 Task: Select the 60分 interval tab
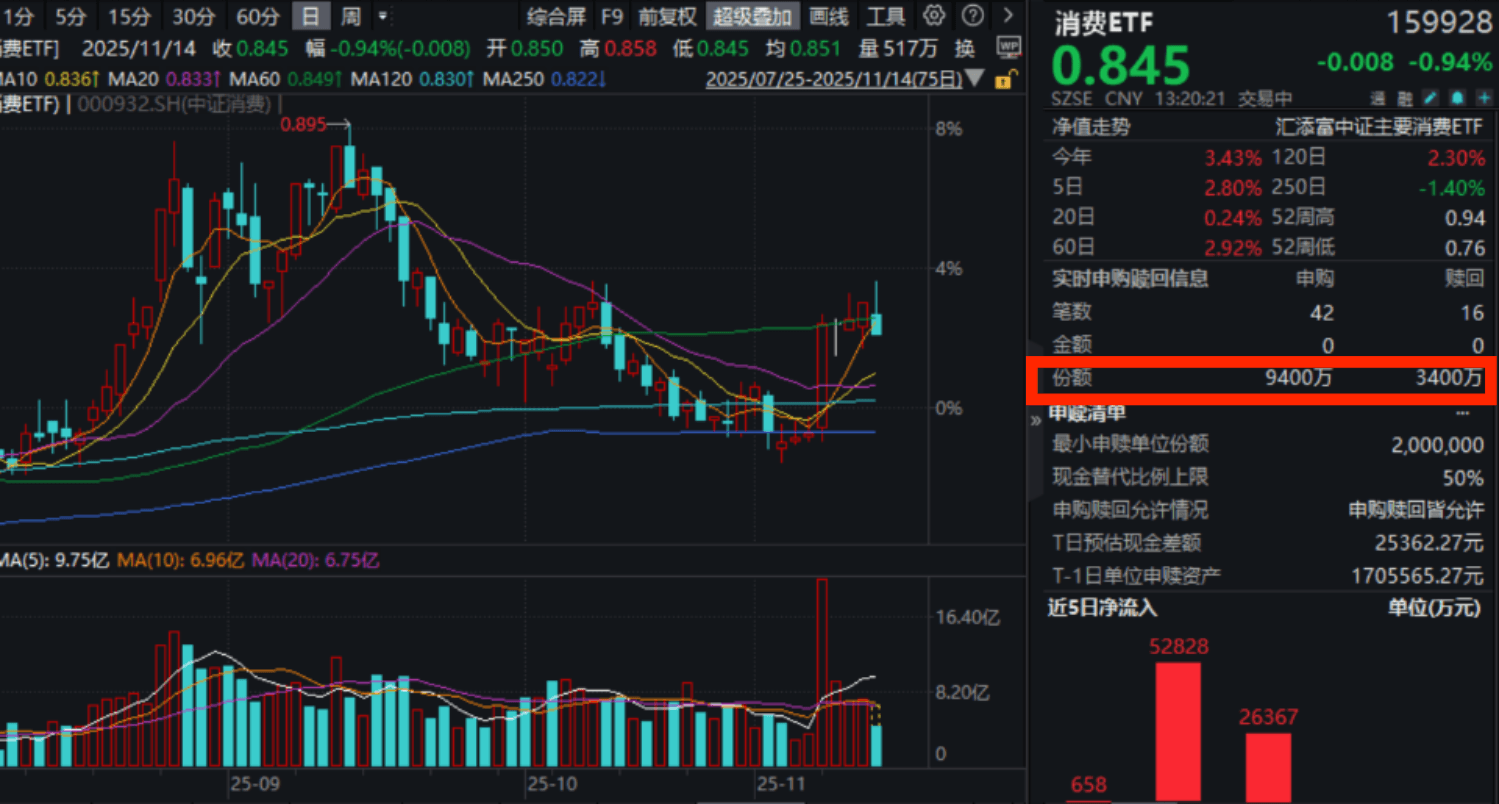click(257, 16)
